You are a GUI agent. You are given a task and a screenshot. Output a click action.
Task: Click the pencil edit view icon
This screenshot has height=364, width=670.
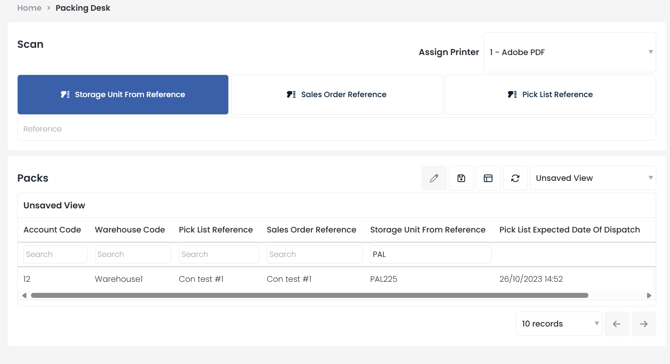tap(434, 178)
